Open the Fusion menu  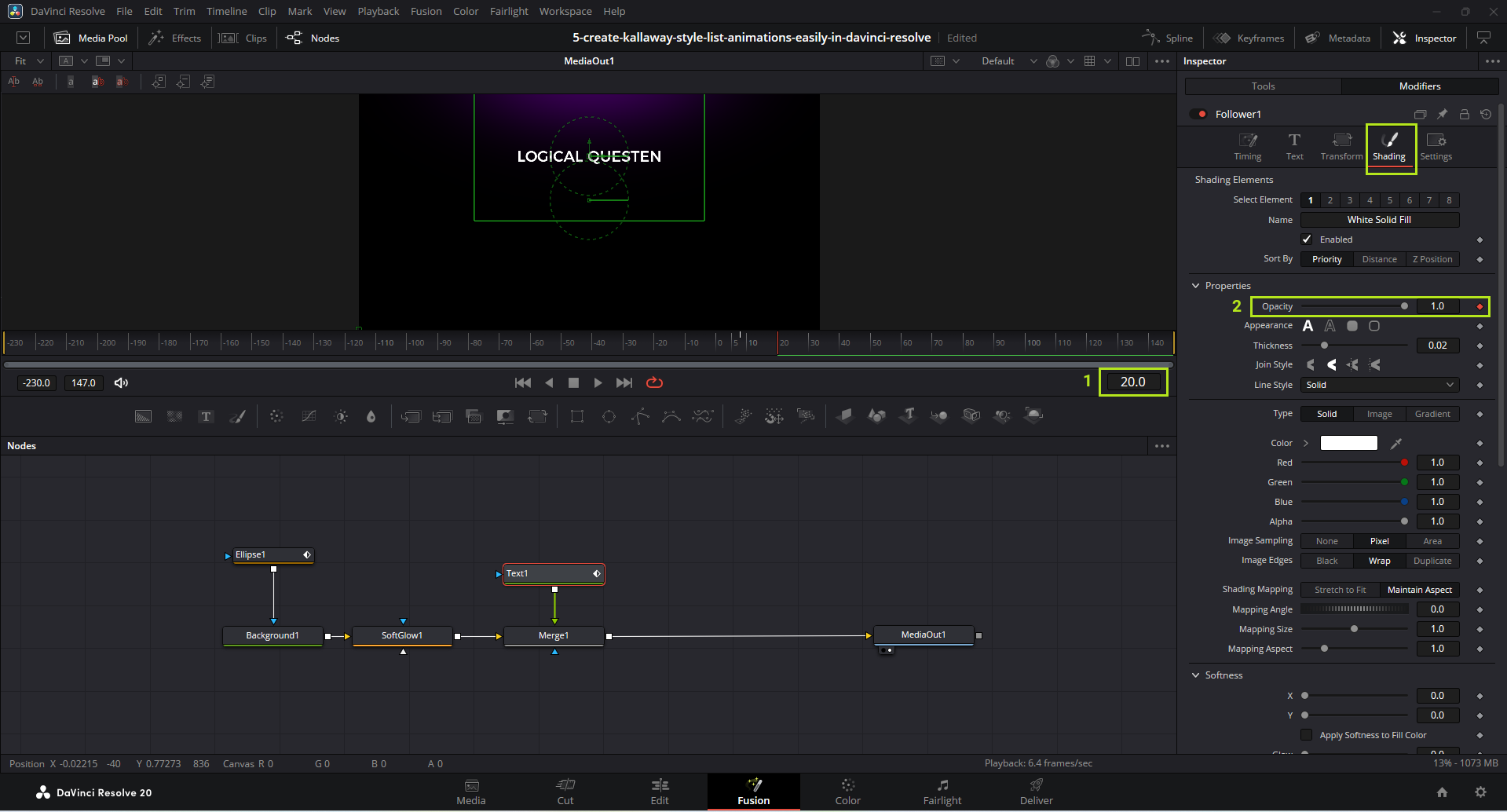(426, 11)
